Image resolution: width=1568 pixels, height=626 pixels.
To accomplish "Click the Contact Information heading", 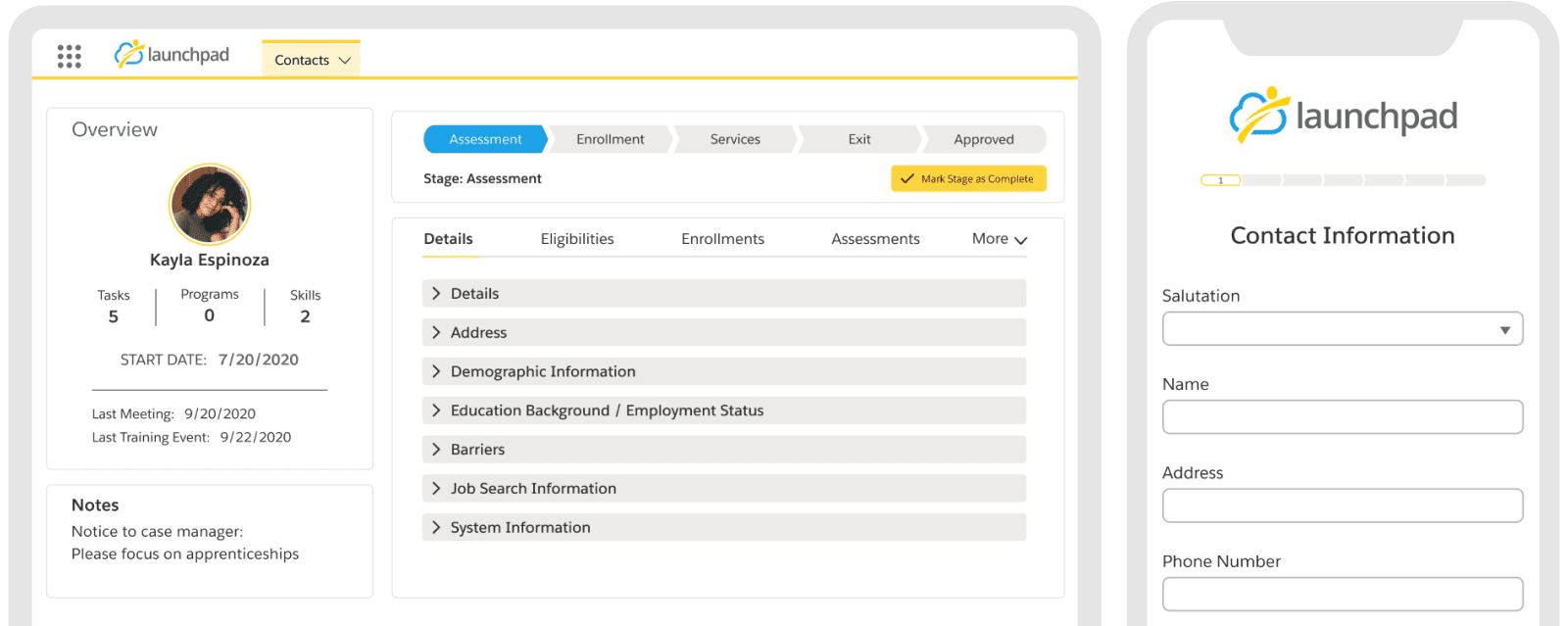I will [1343, 236].
